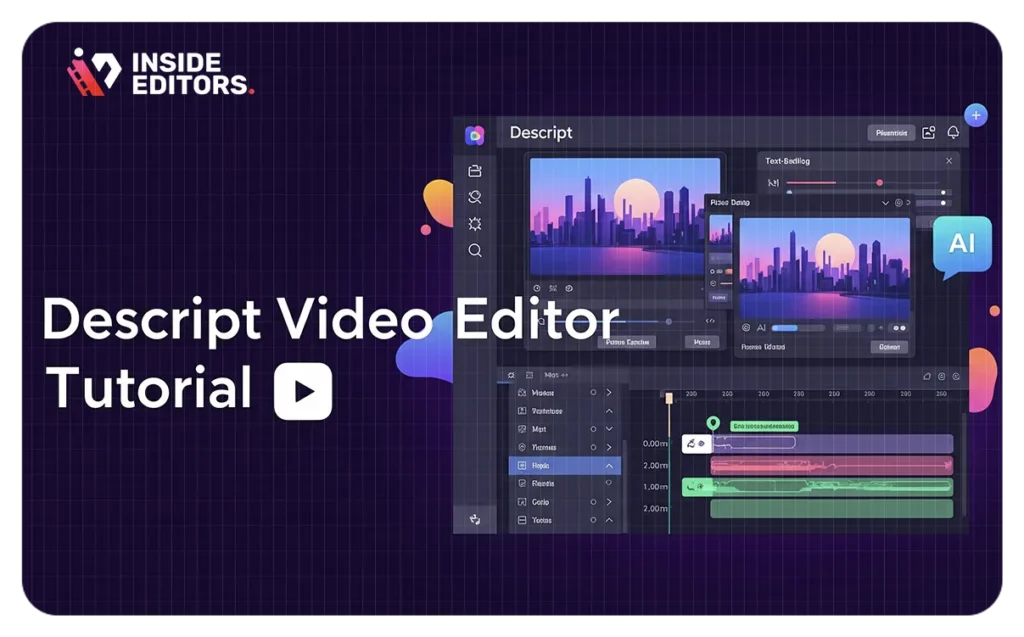
Task: Click the image share icon beside the bell
Action: coord(929,133)
